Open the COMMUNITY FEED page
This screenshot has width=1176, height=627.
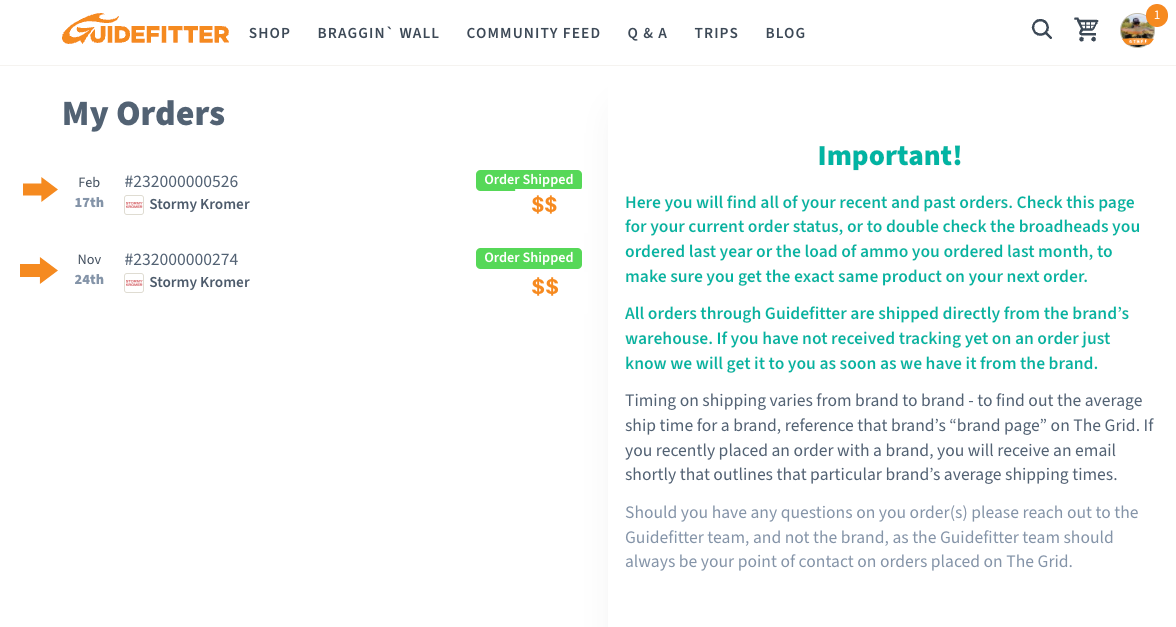pyautogui.click(x=533, y=33)
